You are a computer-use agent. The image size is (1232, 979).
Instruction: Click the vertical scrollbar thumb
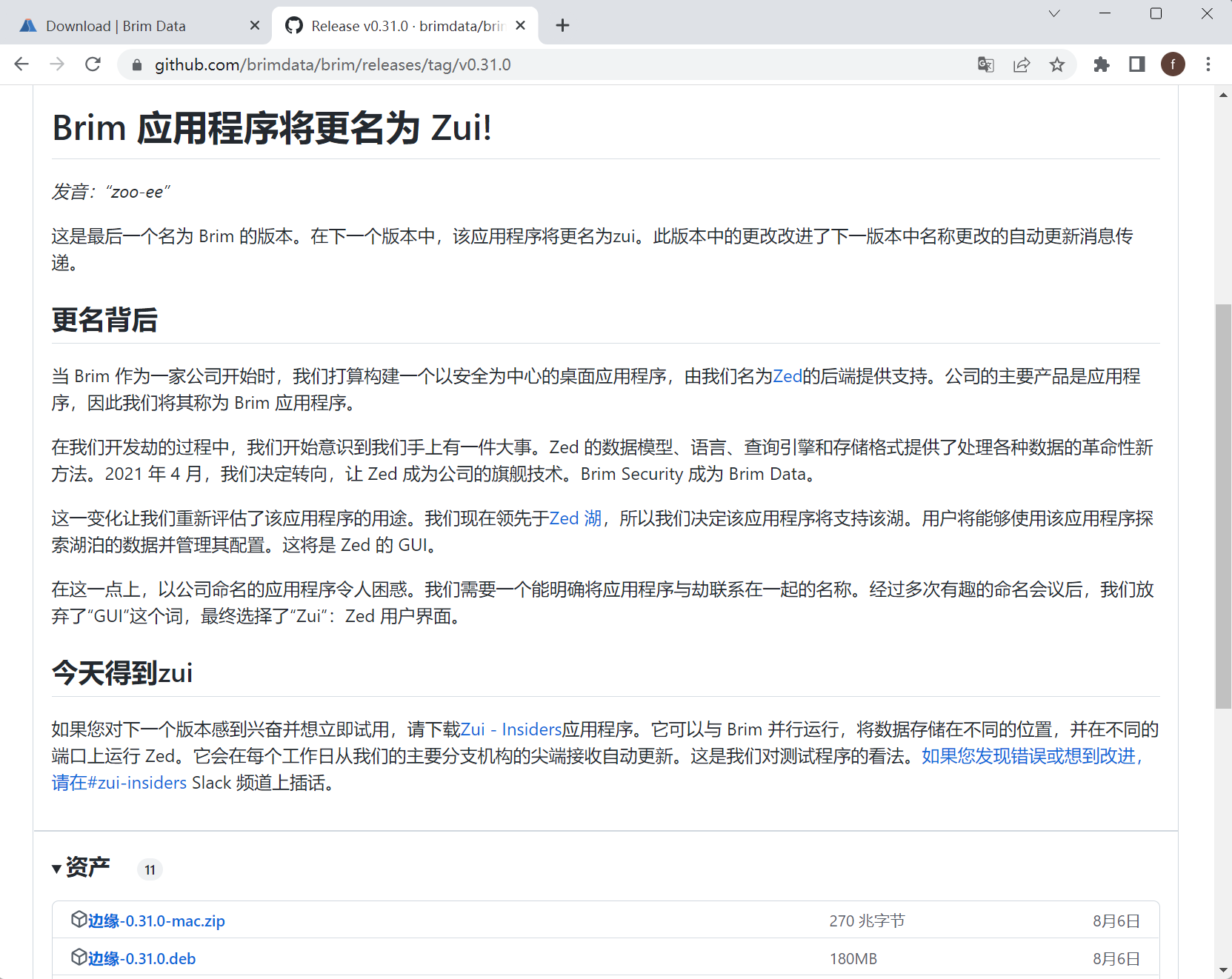tap(1223, 507)
